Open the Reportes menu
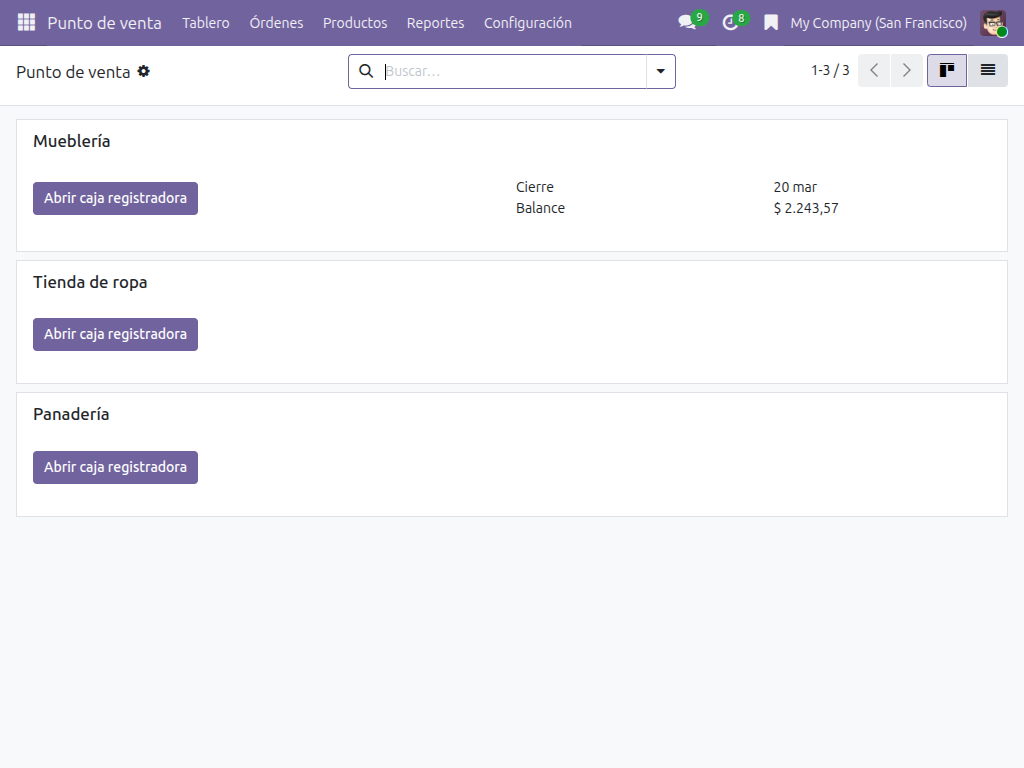This screenshot has height=768, width=1024. tap(435, 22)
